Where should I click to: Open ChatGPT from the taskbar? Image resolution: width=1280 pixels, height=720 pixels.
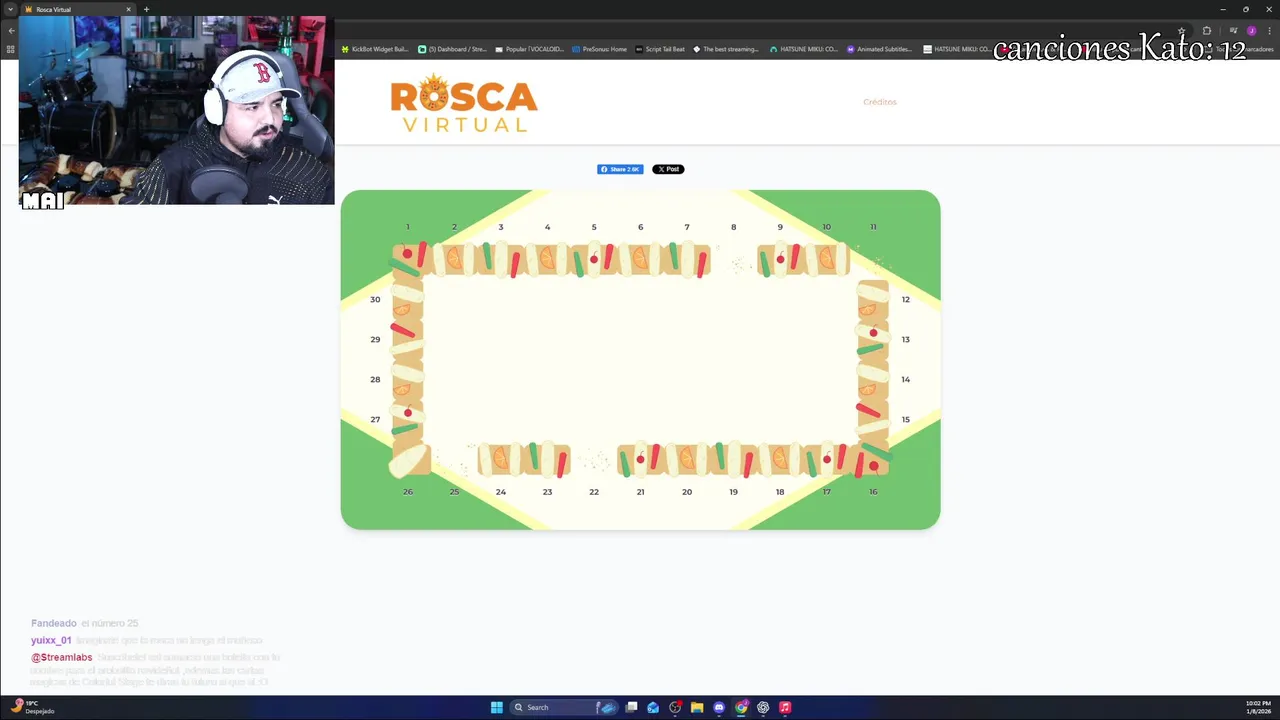click(x=763, y=707)
